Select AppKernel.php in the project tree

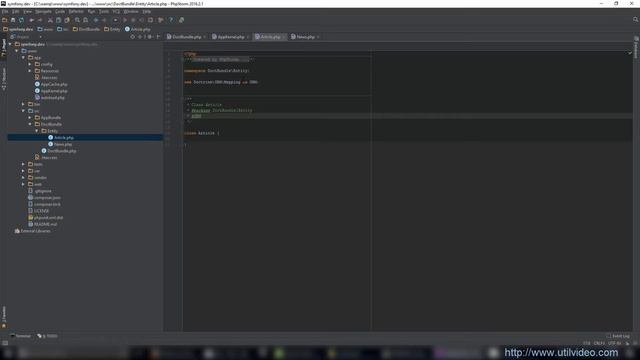51,91
